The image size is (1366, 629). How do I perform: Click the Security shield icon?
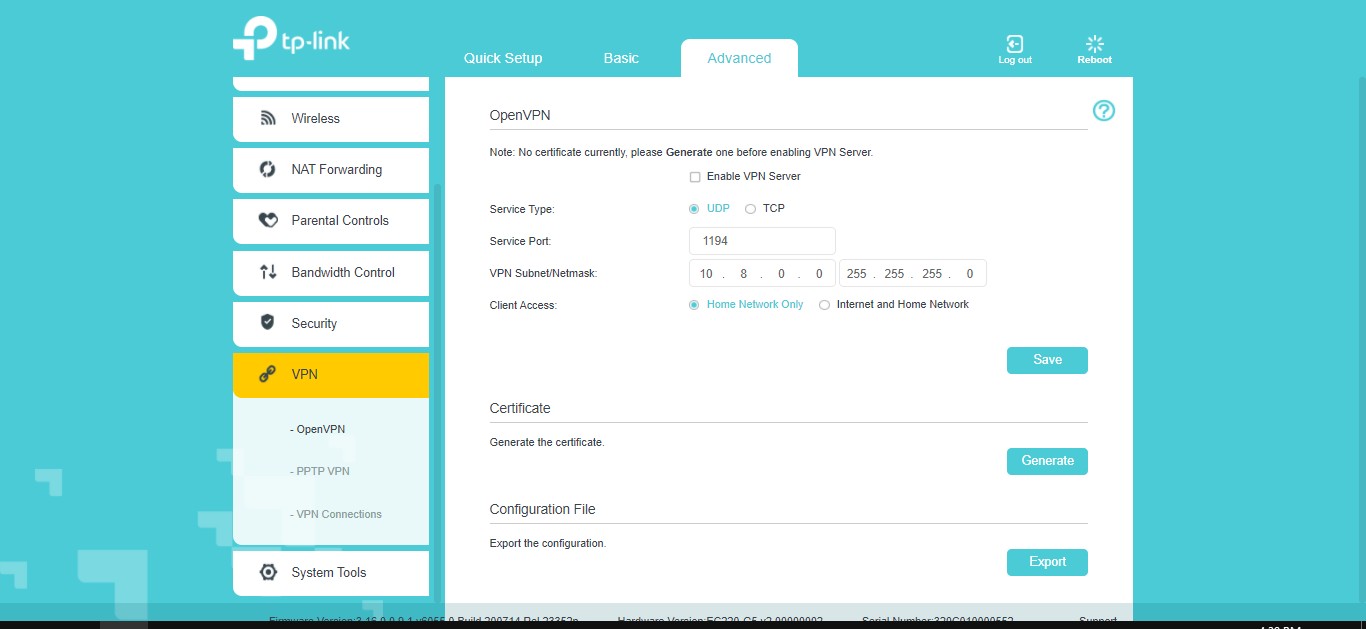[268, 323]
